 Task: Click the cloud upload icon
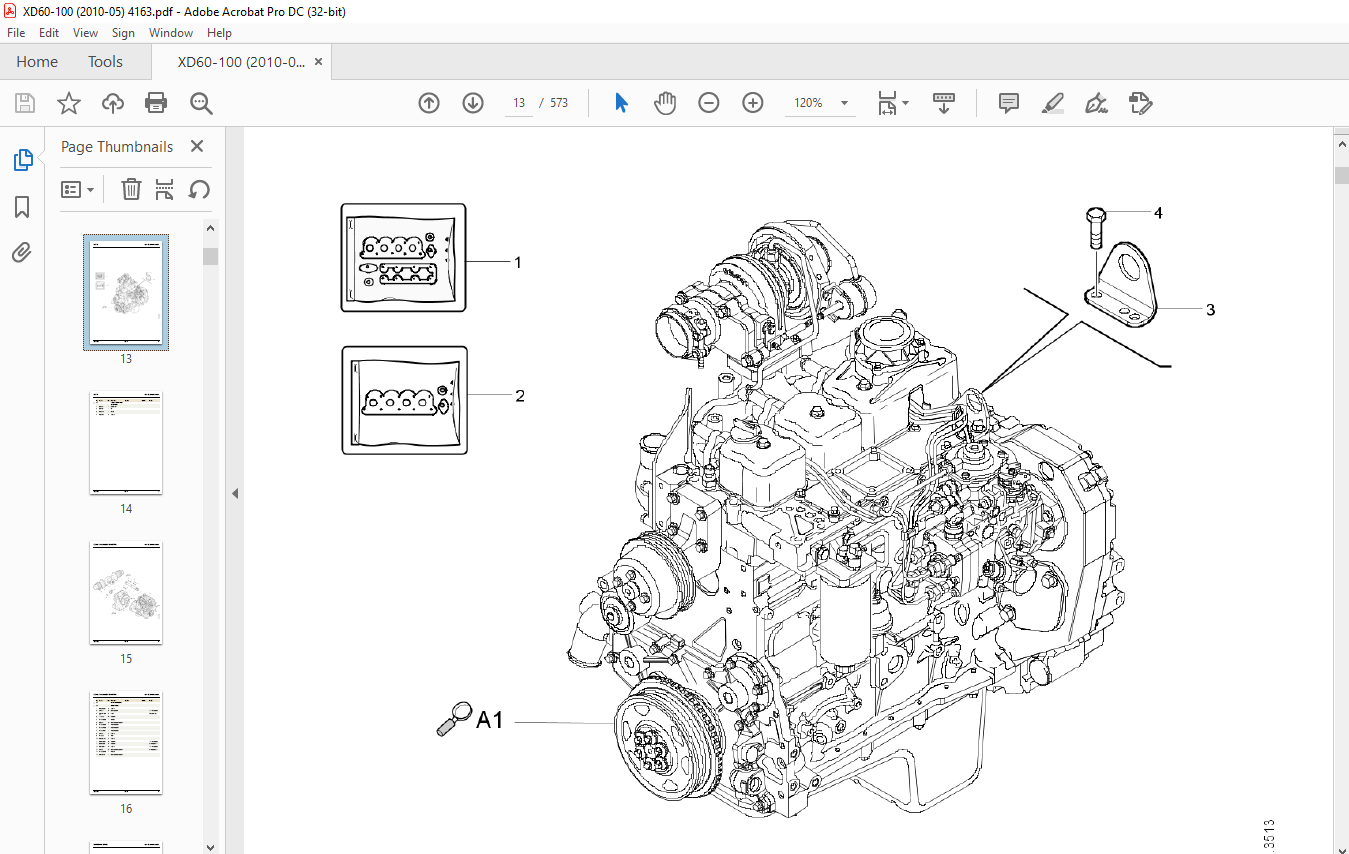tap(113, 103)
